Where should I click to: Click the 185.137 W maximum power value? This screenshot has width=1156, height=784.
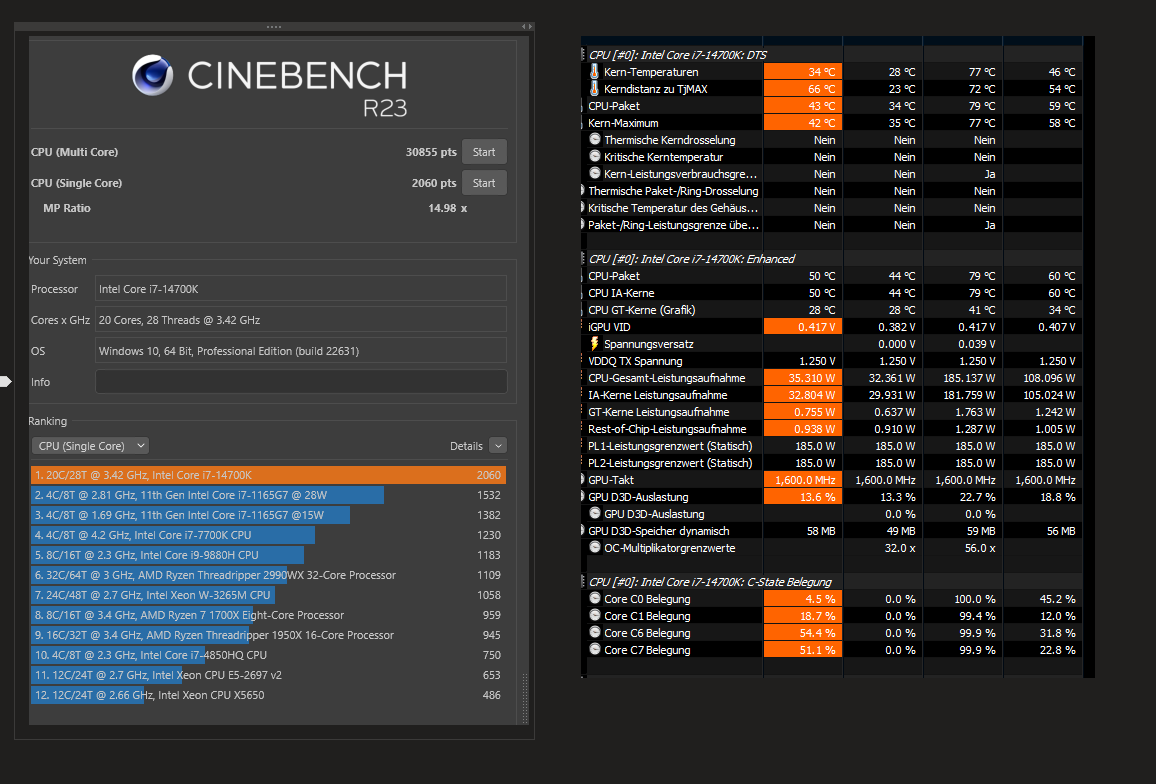pyautogui.click(x=969, y=378)
